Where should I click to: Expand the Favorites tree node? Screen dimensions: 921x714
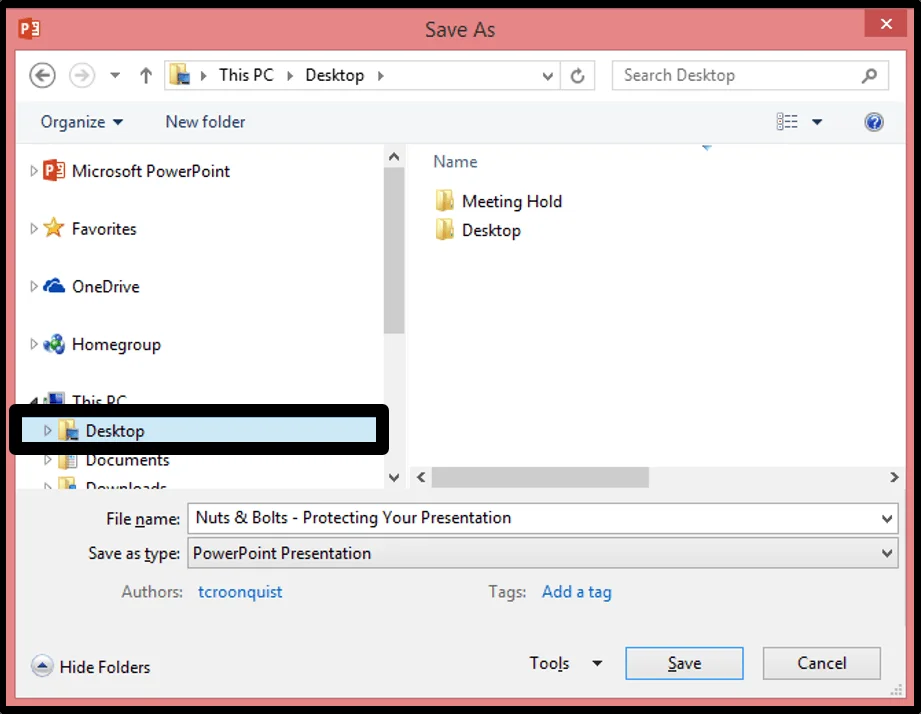[33, 228]
